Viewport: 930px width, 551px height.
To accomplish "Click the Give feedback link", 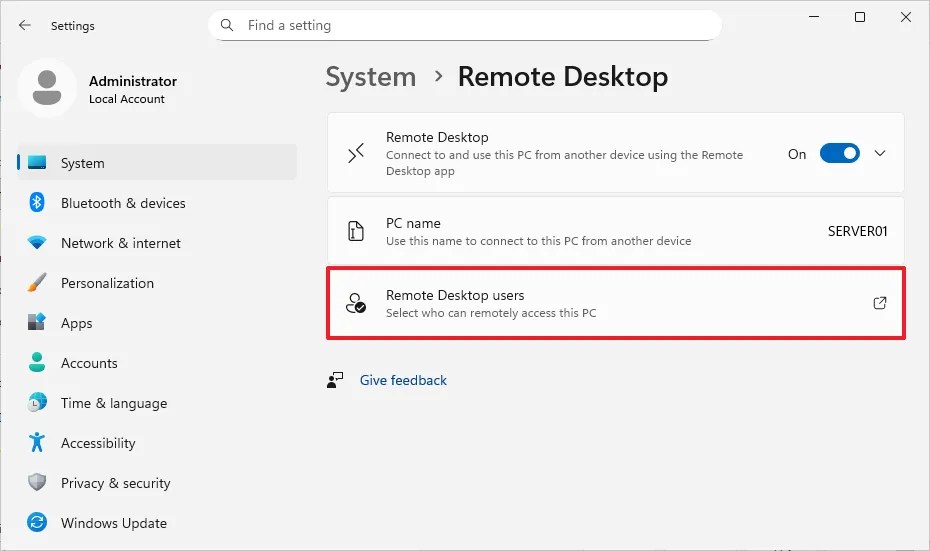I will click(x=403, y=380).
